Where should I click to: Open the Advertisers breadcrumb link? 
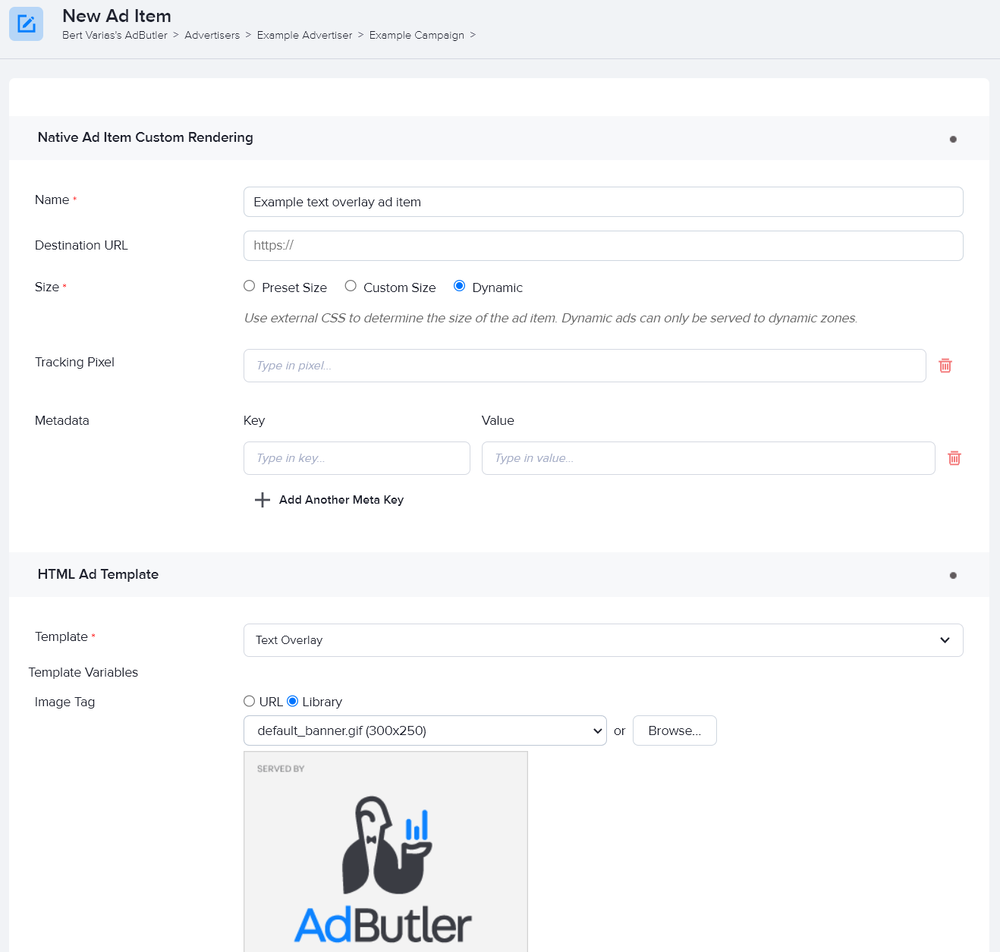[x=212, y=35]
